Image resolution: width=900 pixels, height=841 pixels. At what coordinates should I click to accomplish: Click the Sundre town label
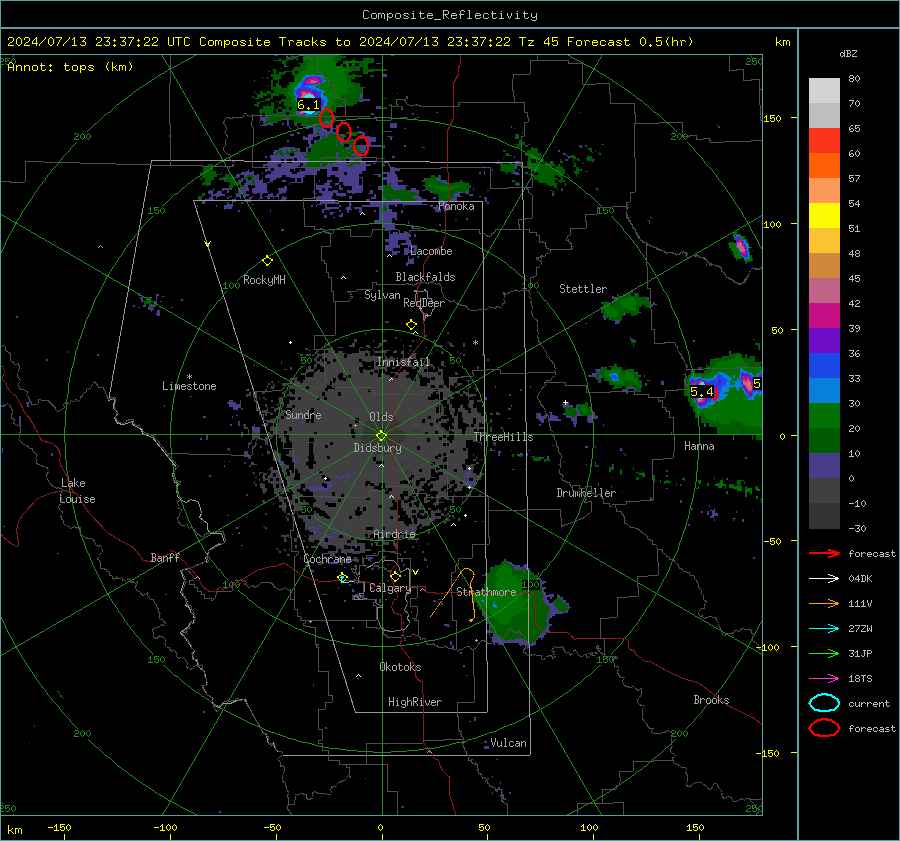[303, 415]
